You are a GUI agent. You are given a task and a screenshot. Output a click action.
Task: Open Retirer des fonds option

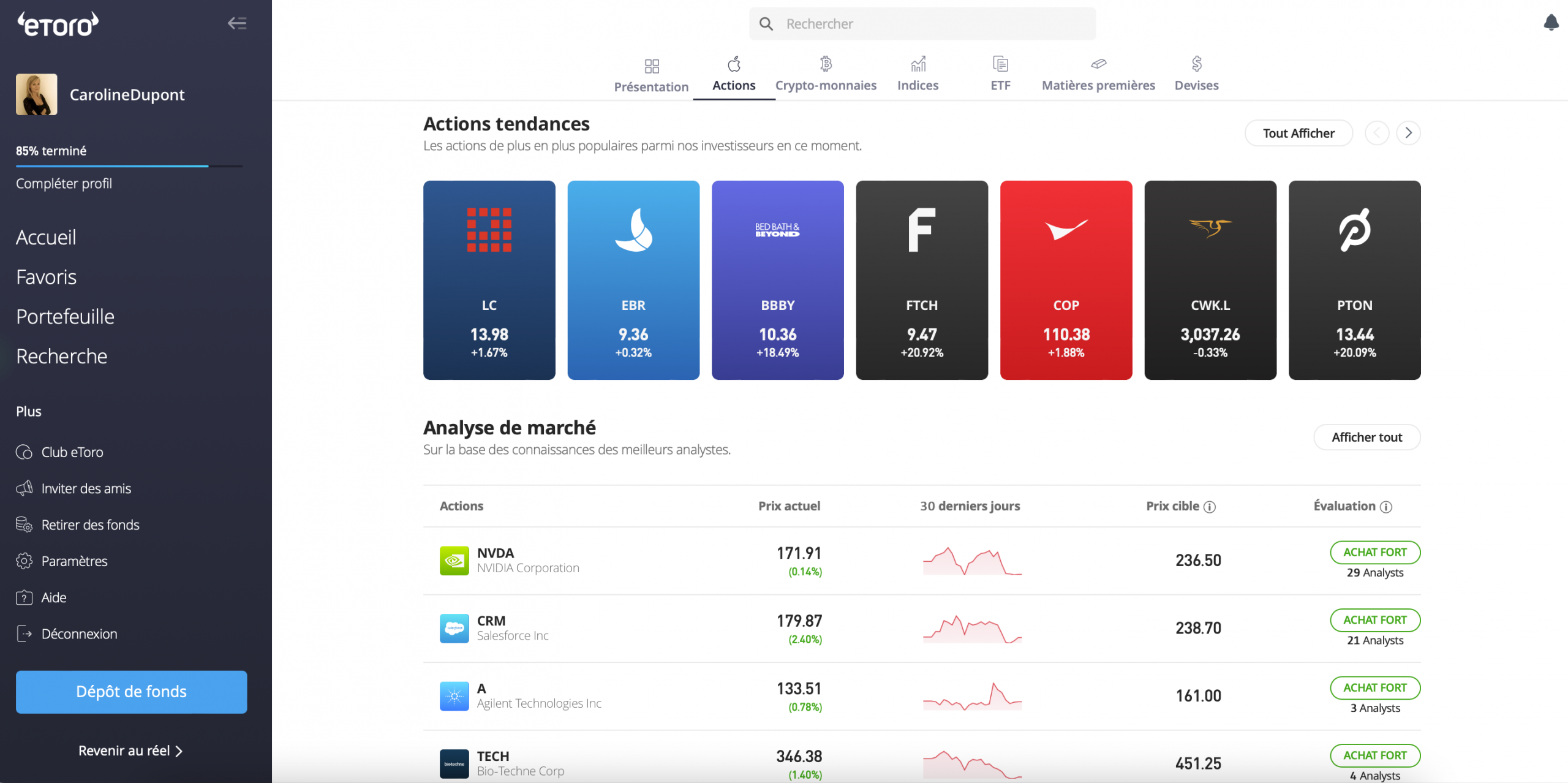(x=90, y=524)
